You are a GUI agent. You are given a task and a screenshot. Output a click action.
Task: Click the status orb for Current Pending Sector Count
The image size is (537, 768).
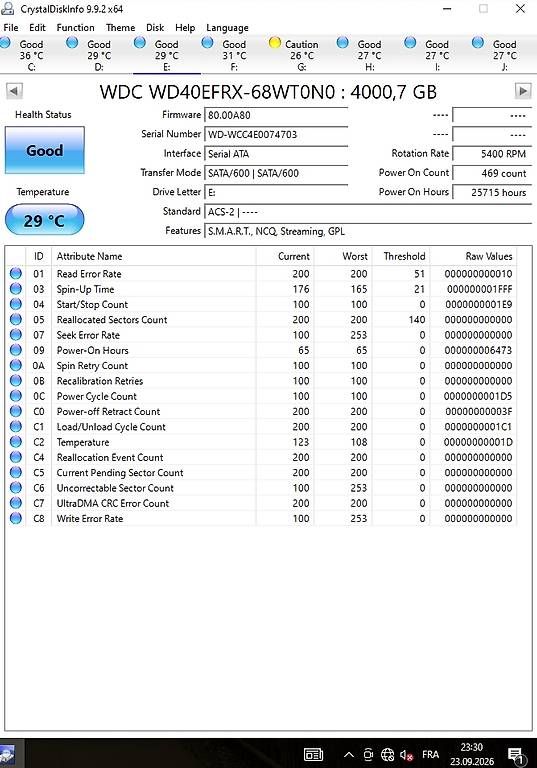16,472
